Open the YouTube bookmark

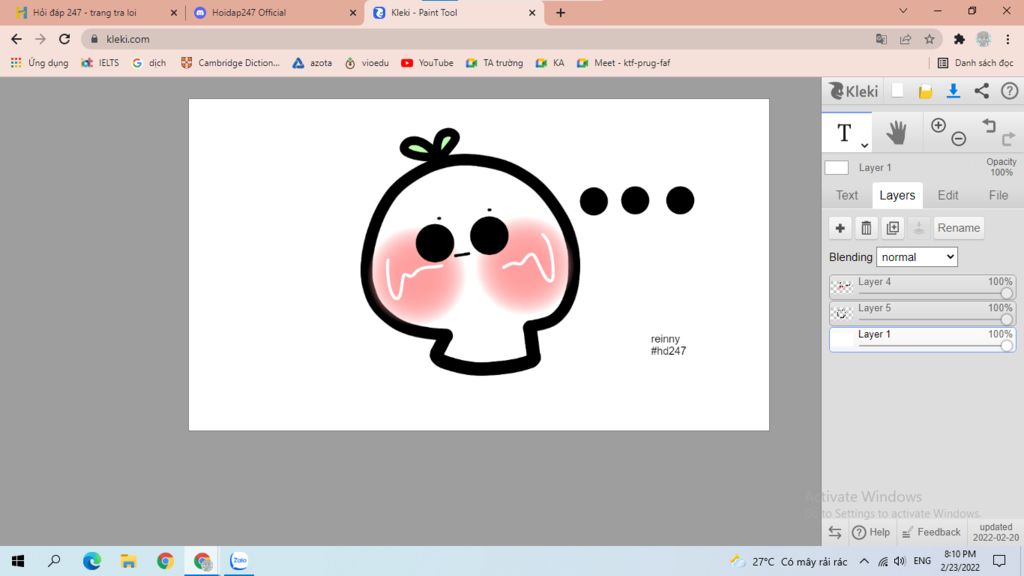point(427,63)
